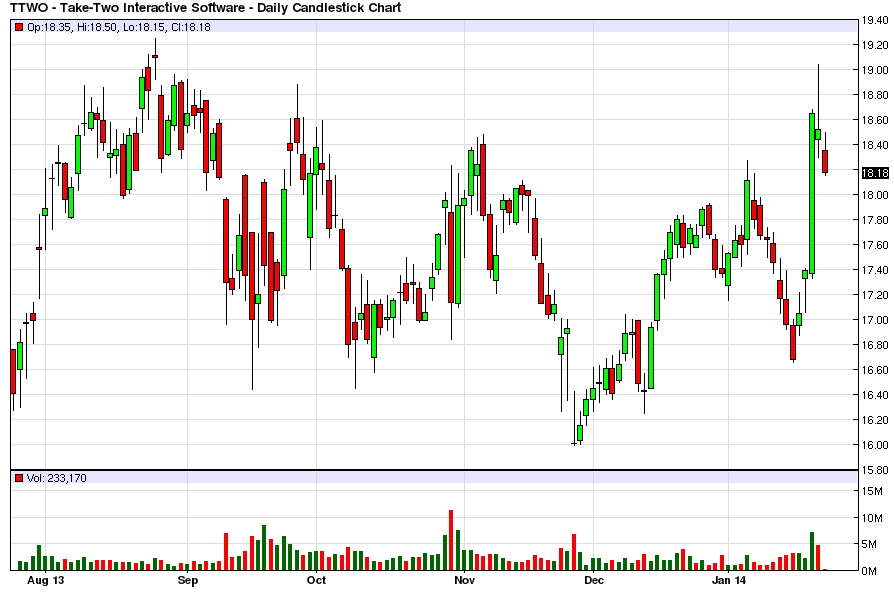Click the 'Vol: 233,170' volume readout
Viewport: 894px width, 592px height.
56,478
